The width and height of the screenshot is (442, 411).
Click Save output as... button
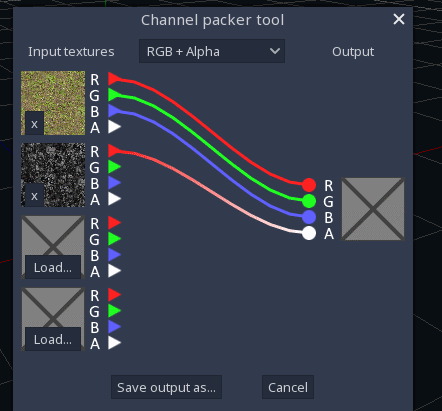click(166, 387)
